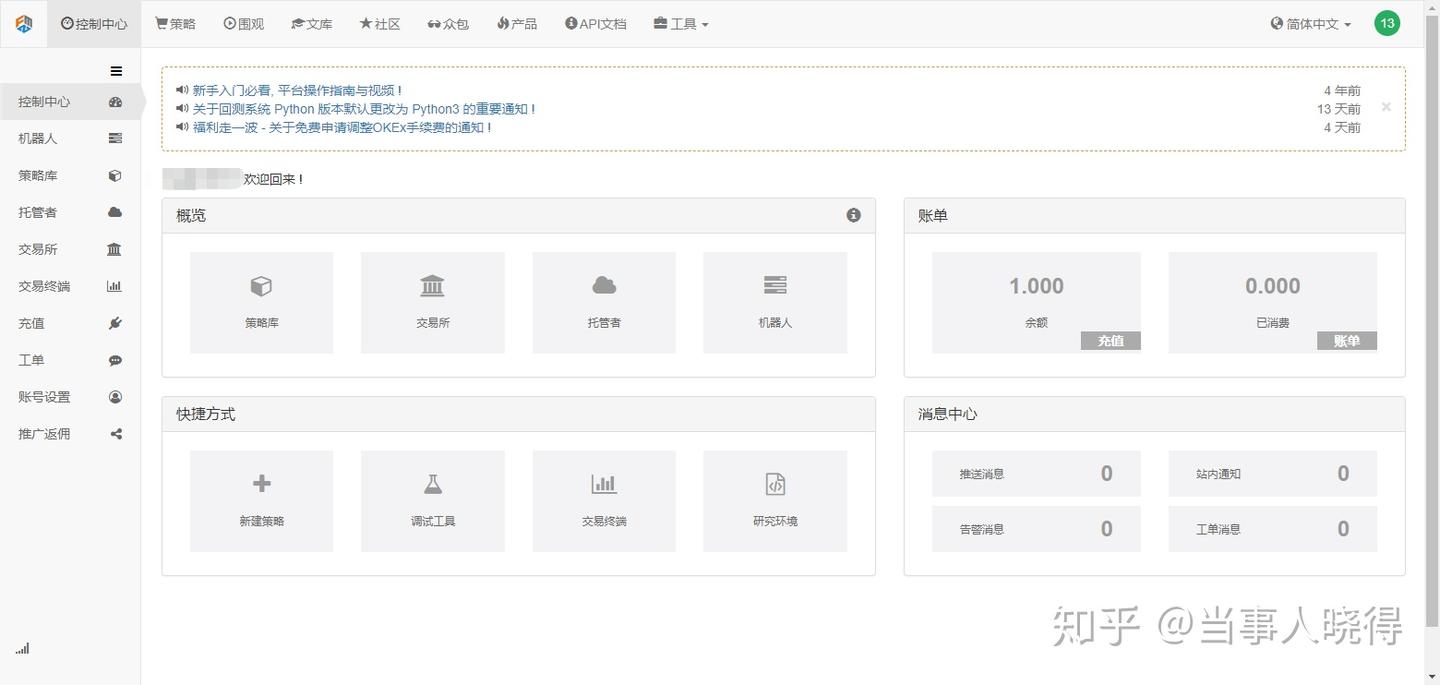Open 策略库 via the cube icon
1440x685 pixels.
click(114, 175)
